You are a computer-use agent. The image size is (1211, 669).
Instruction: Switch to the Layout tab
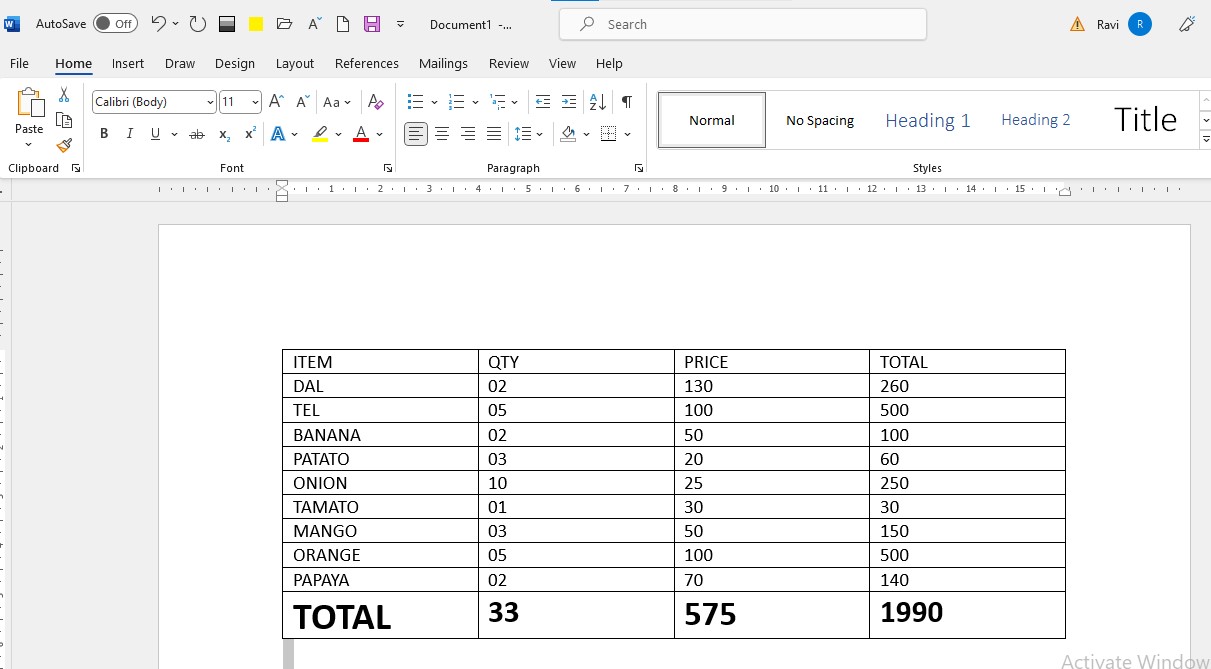[x=295, y=63]
